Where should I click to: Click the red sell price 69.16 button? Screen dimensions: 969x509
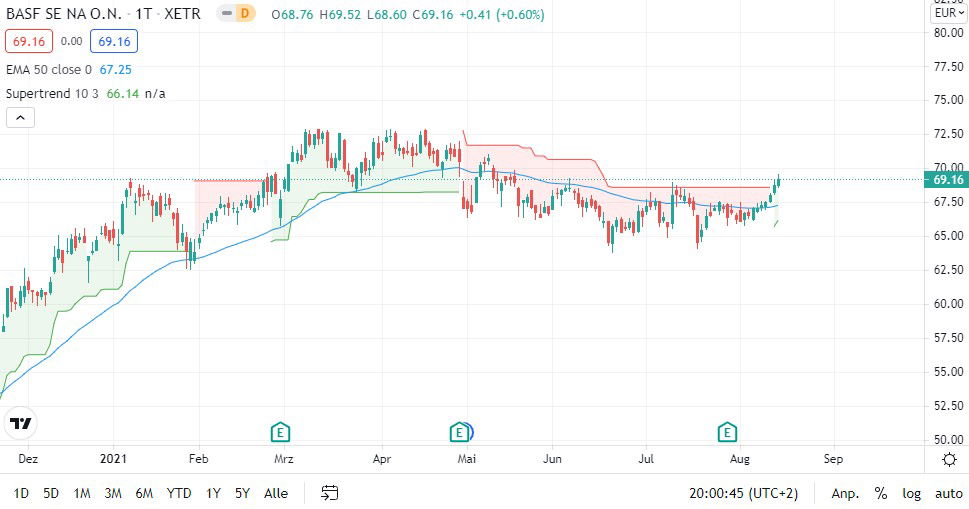26,41
